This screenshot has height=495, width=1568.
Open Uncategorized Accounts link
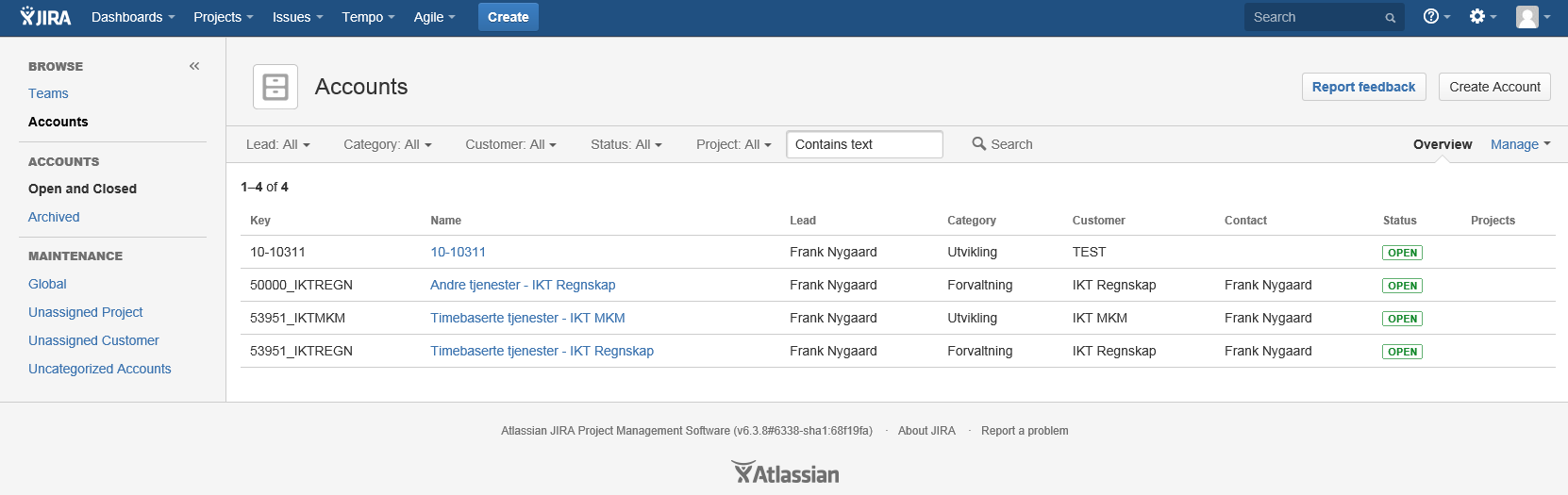pos(100,369)
